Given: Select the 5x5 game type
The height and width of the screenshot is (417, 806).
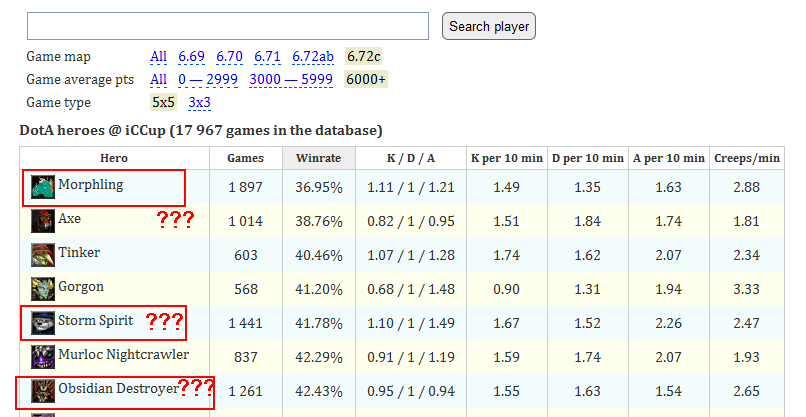Looking at the screenshot, I should [163, 102].
